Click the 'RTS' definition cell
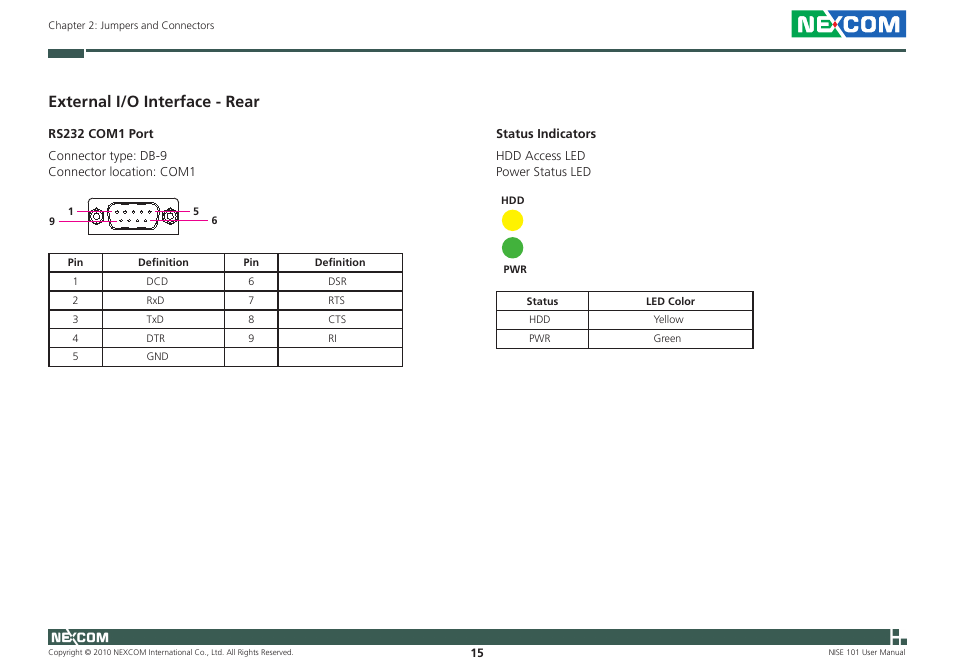 point(340,300)
